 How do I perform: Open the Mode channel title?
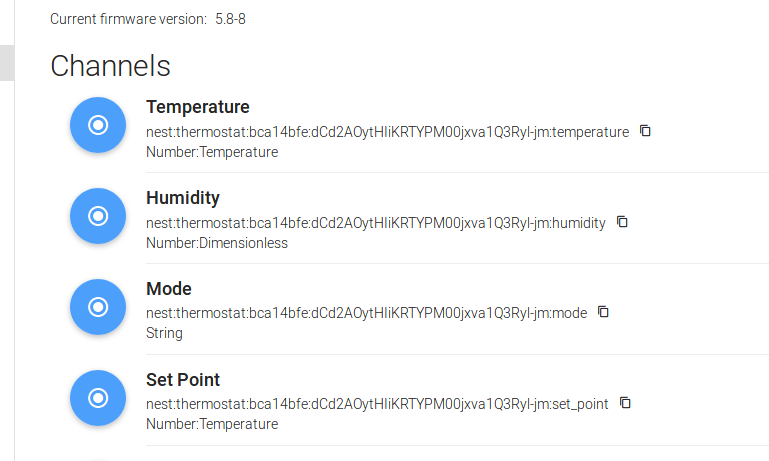[x=168, y=289]
